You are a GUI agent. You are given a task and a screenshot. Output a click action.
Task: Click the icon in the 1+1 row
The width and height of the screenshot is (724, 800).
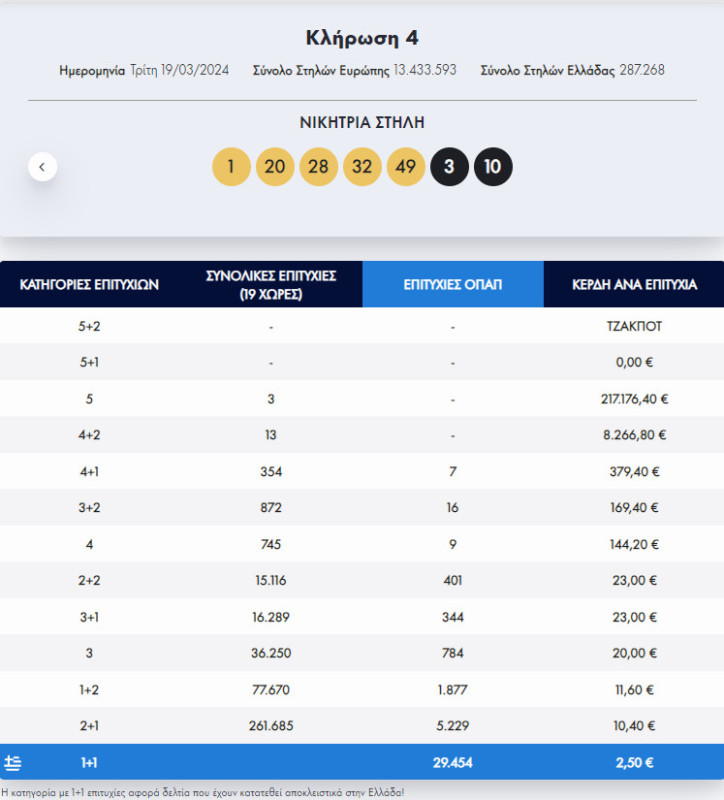(13, 763)
